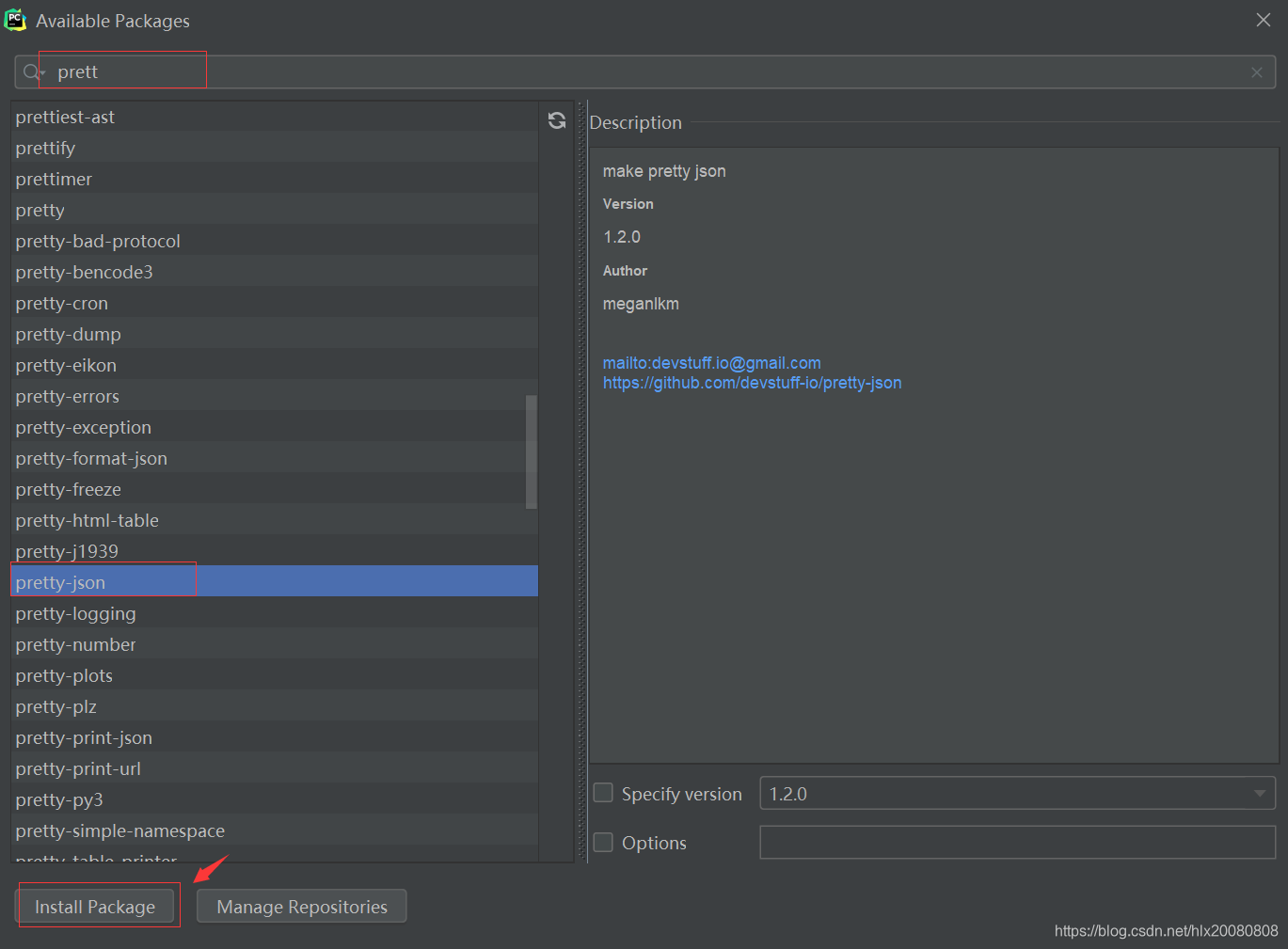1288x949 pixels.
Task: Select the pretty-freeze package
Action: tap(275, 489)
